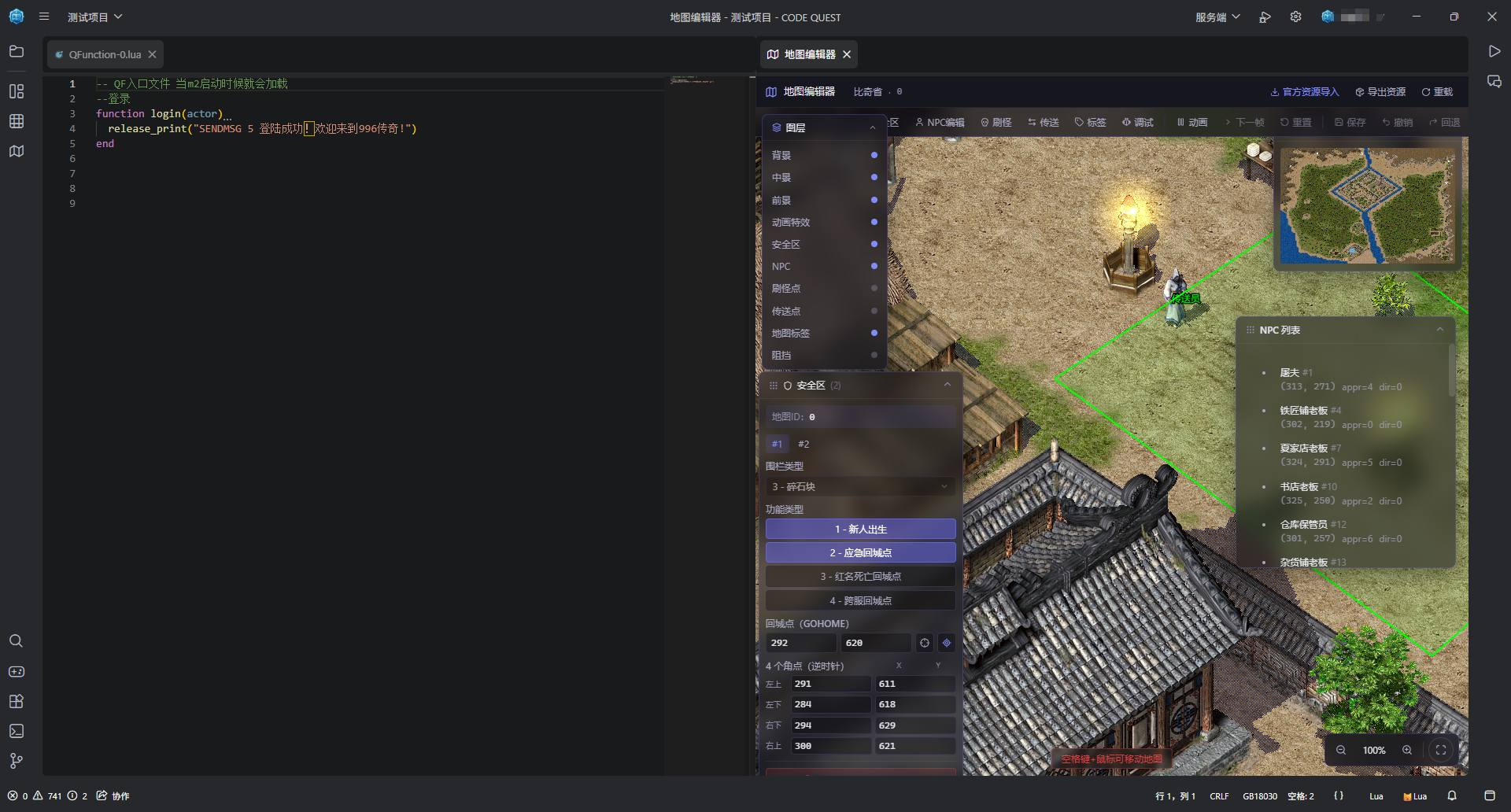Open the settings gear in title bar

point(1295,17)
